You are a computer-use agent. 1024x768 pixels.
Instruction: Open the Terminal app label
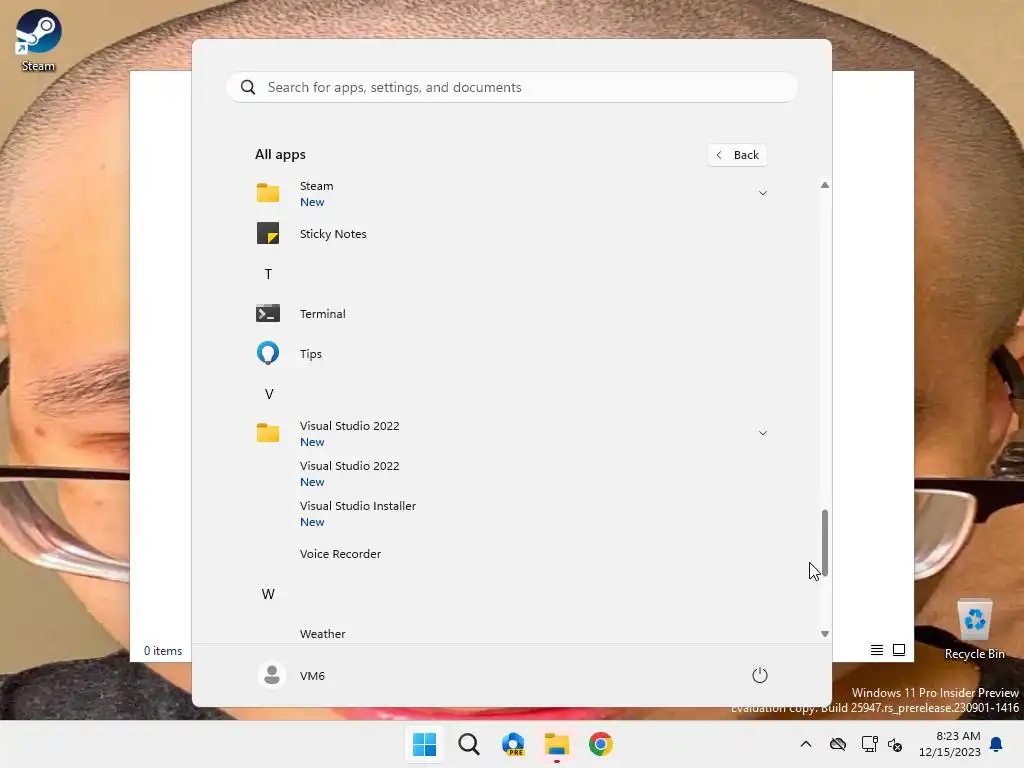[323, 313]
